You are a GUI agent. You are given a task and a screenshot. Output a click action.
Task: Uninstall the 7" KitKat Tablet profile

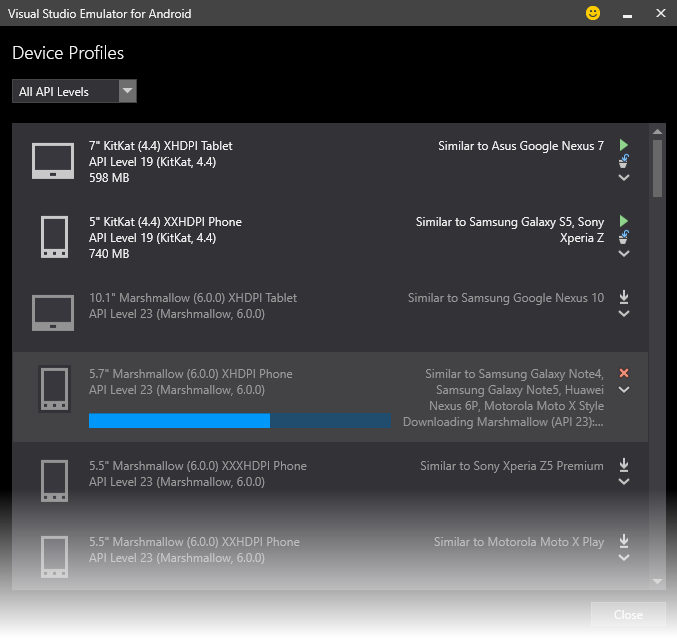coord(624,161)
